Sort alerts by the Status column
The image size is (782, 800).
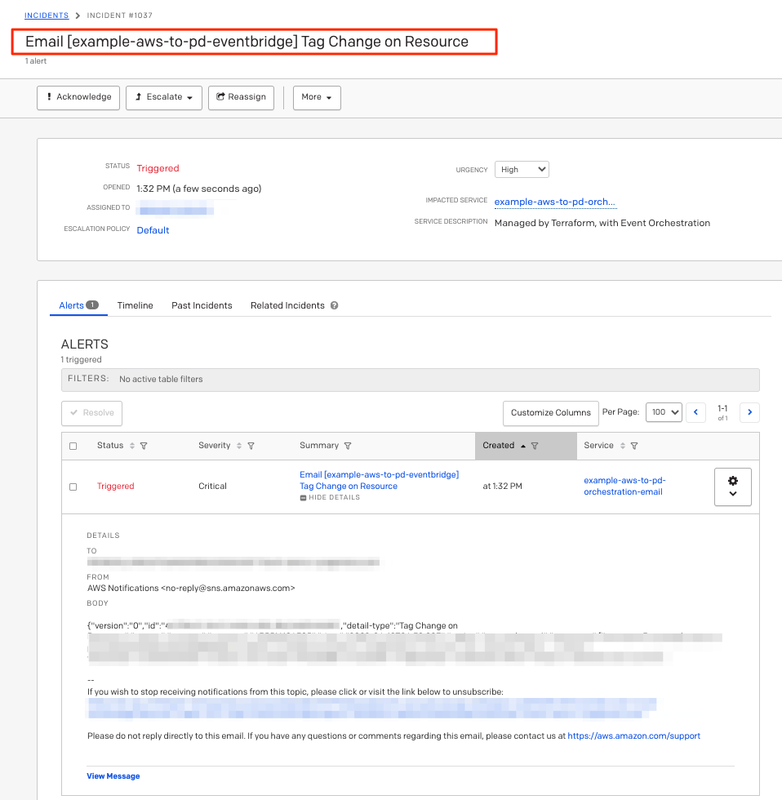coord(132,446)
